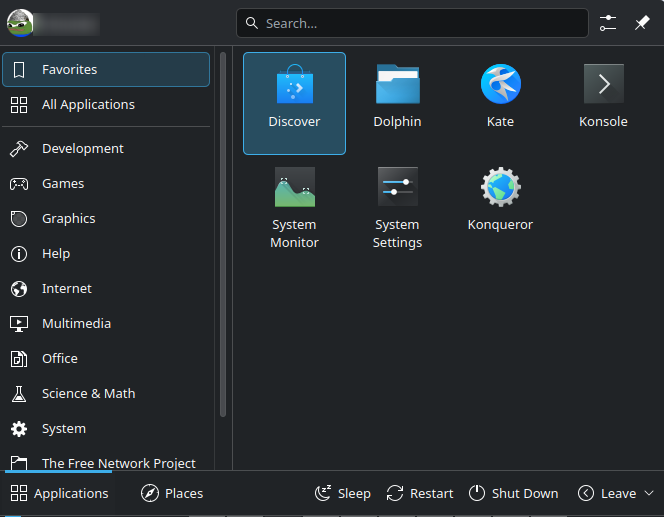Image resolution: width=664 pixels, height=517 pixels.
Task: Open System Monitor app
Action: tap(294, 207)
